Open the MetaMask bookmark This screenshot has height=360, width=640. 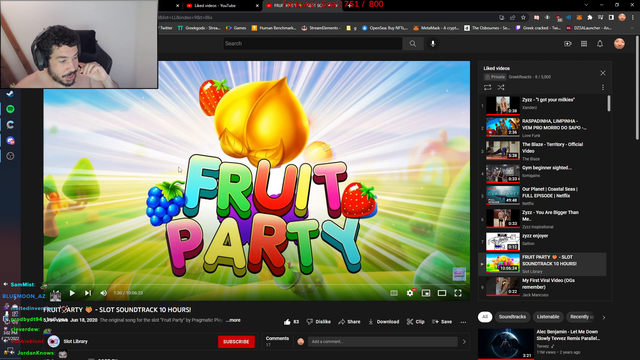pos(437,28)
